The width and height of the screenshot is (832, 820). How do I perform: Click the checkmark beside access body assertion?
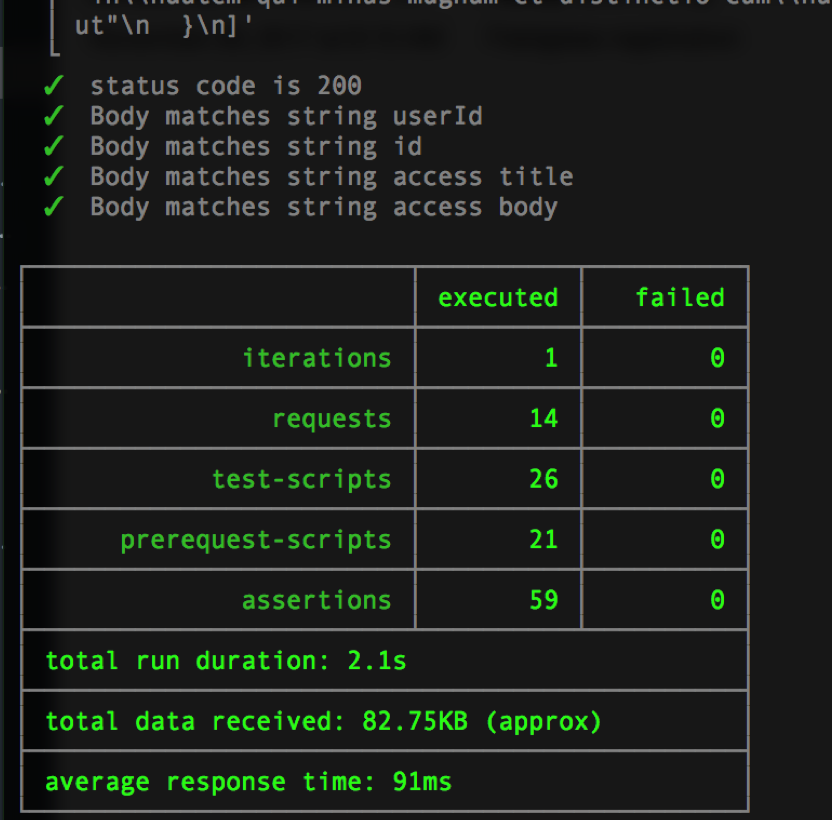pyautogui.click(x=53, y=206)
